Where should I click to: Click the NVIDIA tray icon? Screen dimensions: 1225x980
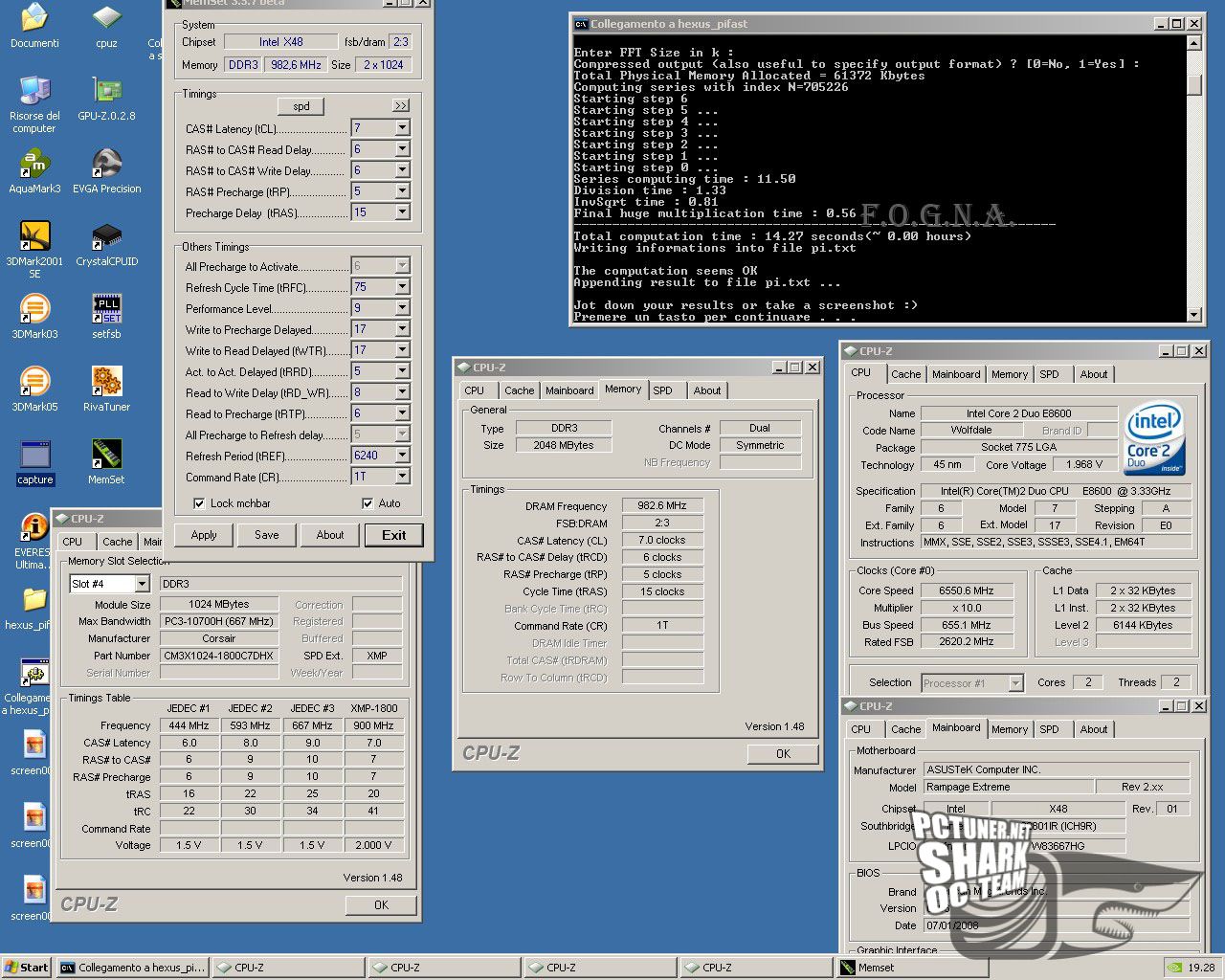click(x=1173, y=968)
